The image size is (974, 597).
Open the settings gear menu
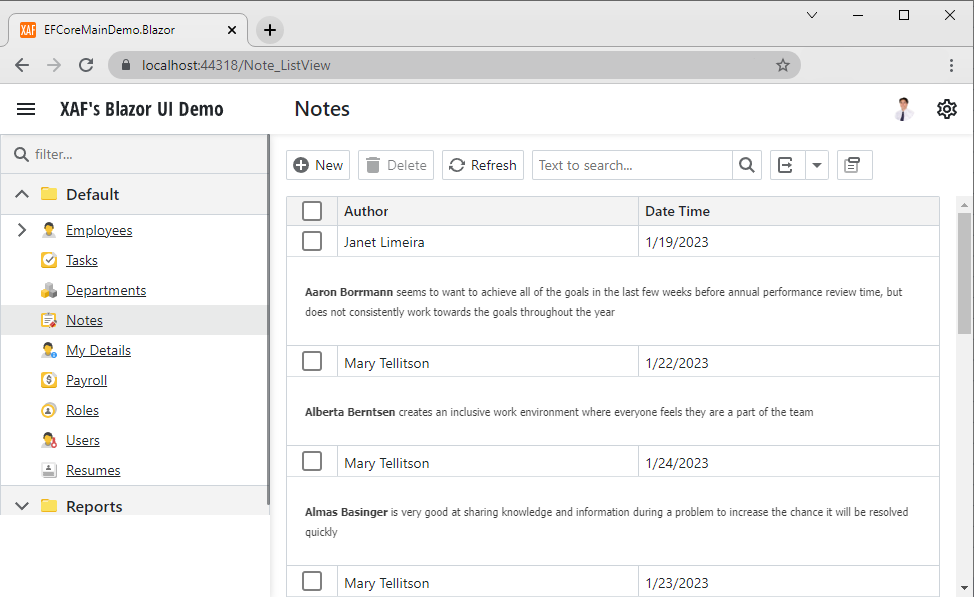click(x=946, y=109)
